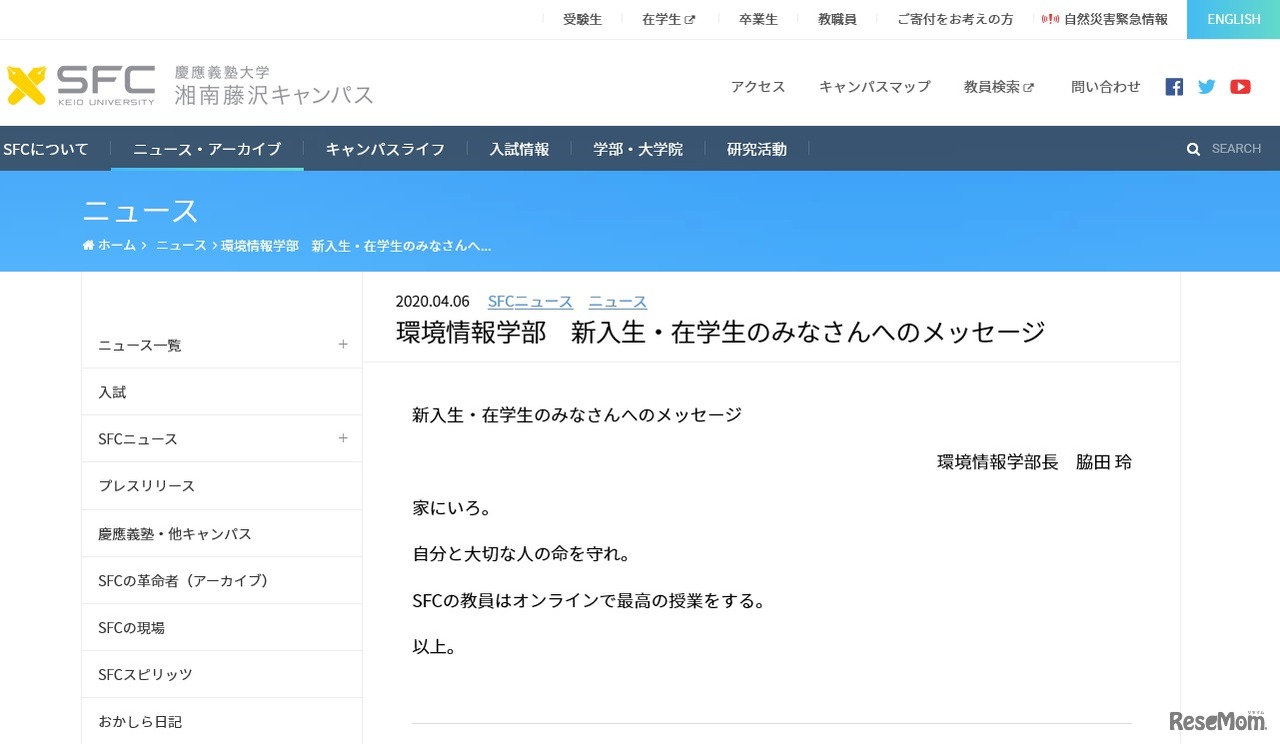The width and height of the screenshot is (1280, 744).
Task: Click the home icon in the breadcrumb
Action: pyautogui.click(x=86, y=244)
